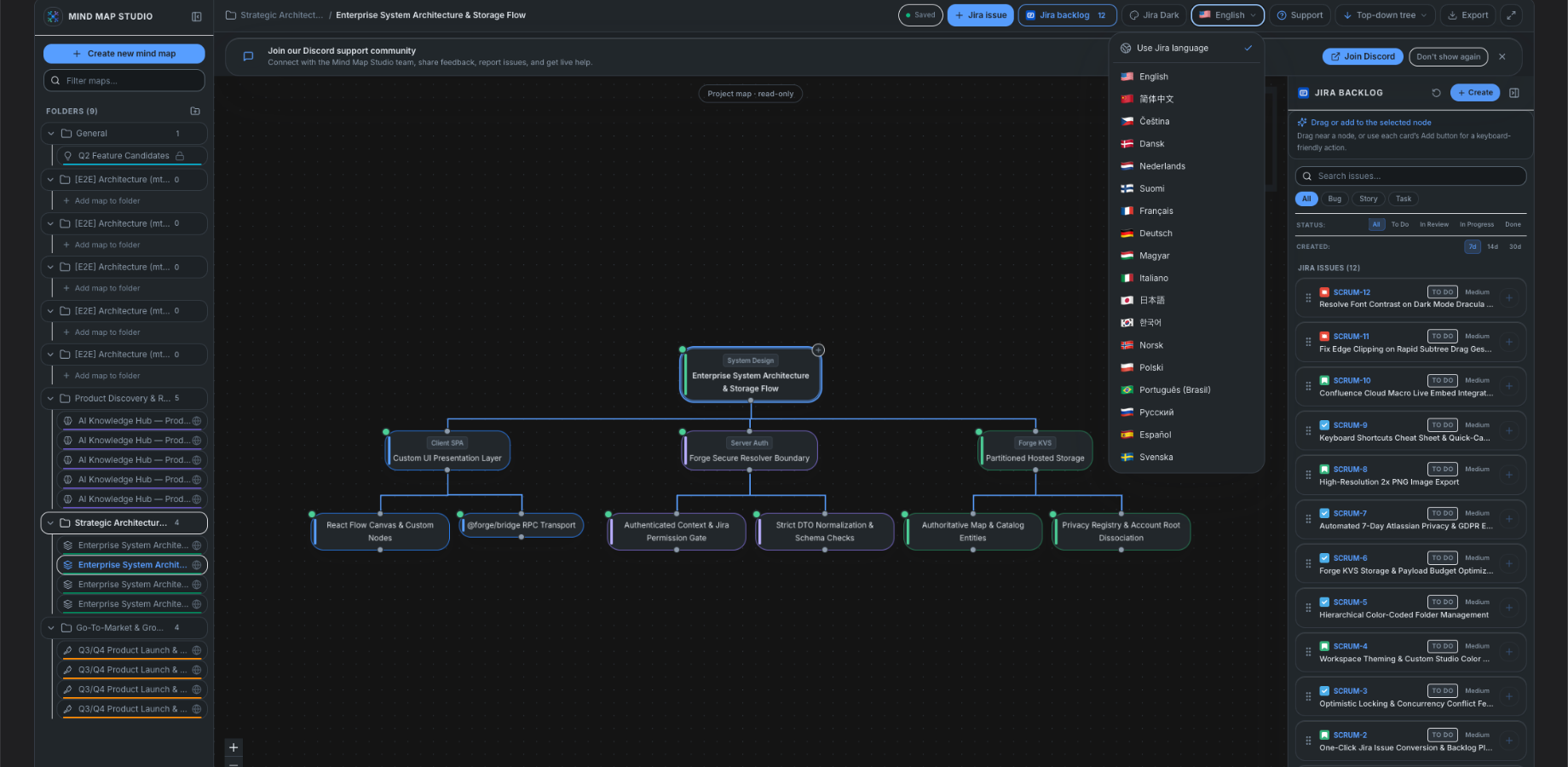Screen dimensions: 1568x767
Task: Open the Support button
Action: (x=1300, y=15)
